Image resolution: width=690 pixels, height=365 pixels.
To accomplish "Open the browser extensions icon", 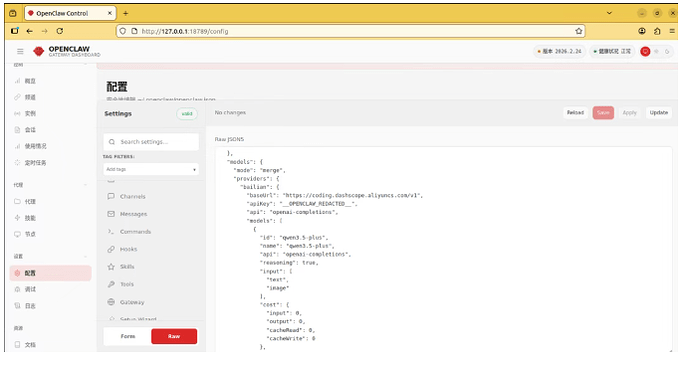I will pos(657,31).
